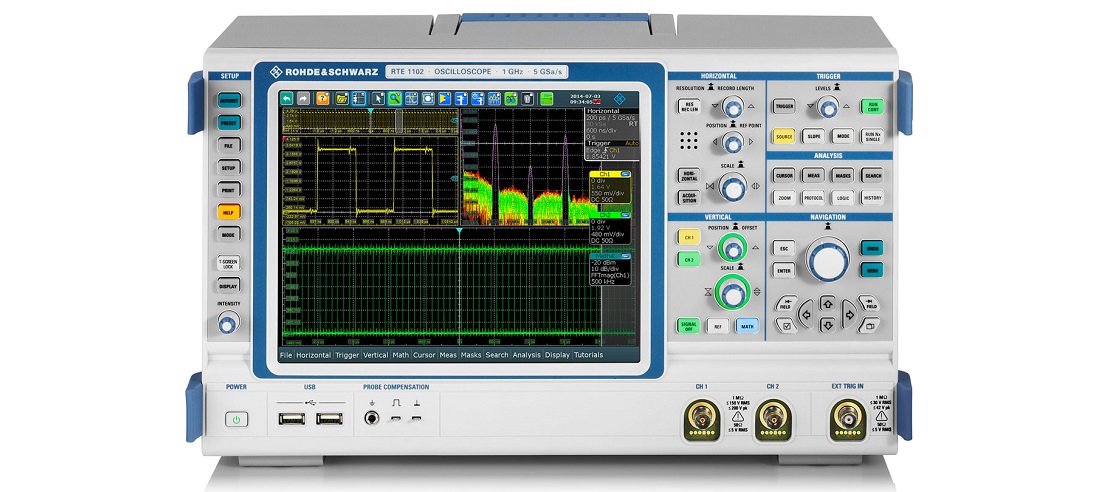Image resolution: width=1100 pixels, height=492 pixels.
Task: Push the up arrow navigation key
Action: pyautogui.click(x=828, y=303)
